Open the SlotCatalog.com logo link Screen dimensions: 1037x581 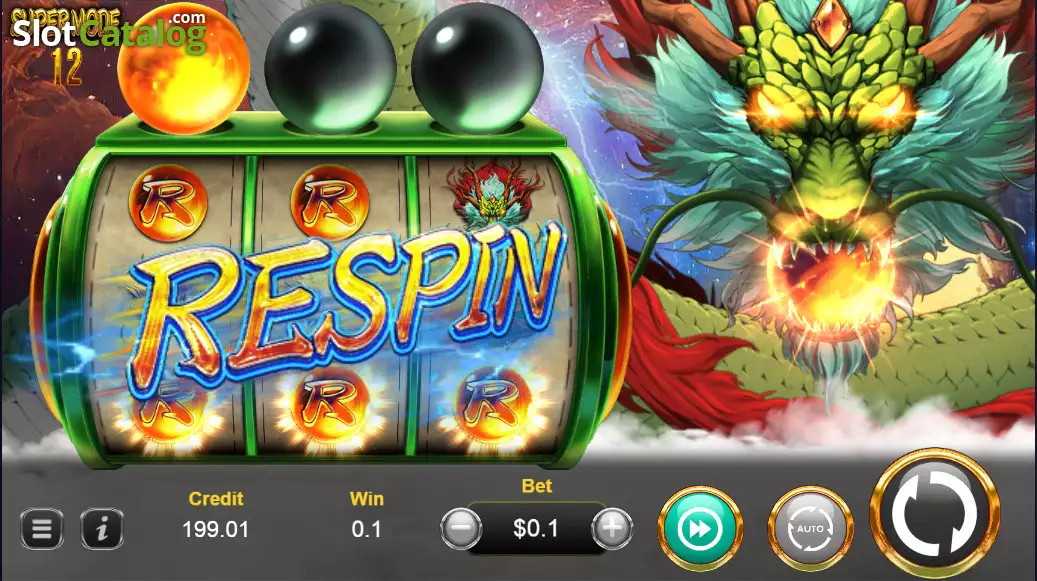109,31
